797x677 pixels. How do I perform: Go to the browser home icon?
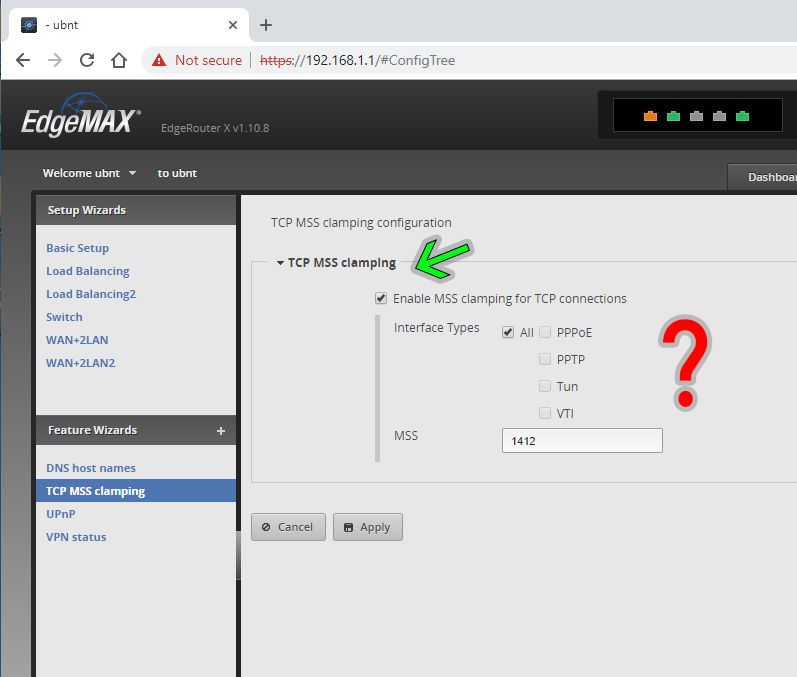(x=119, y=60)
